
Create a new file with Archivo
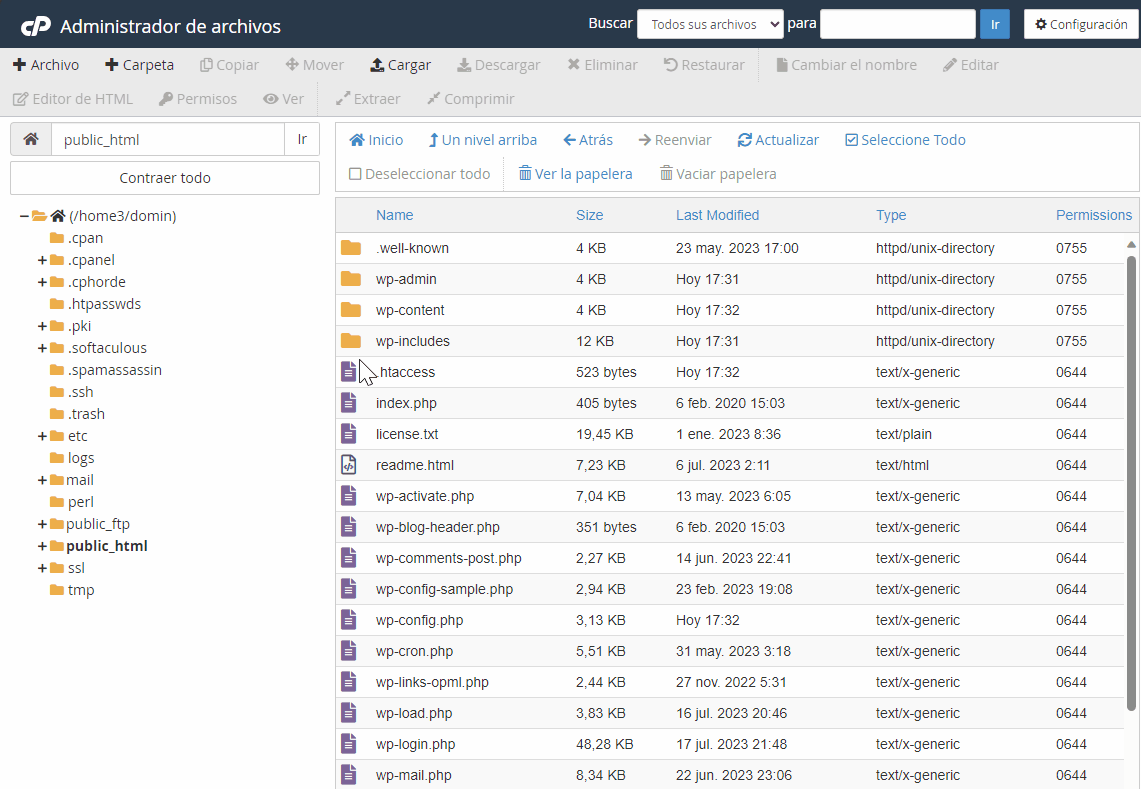point(46,65)
